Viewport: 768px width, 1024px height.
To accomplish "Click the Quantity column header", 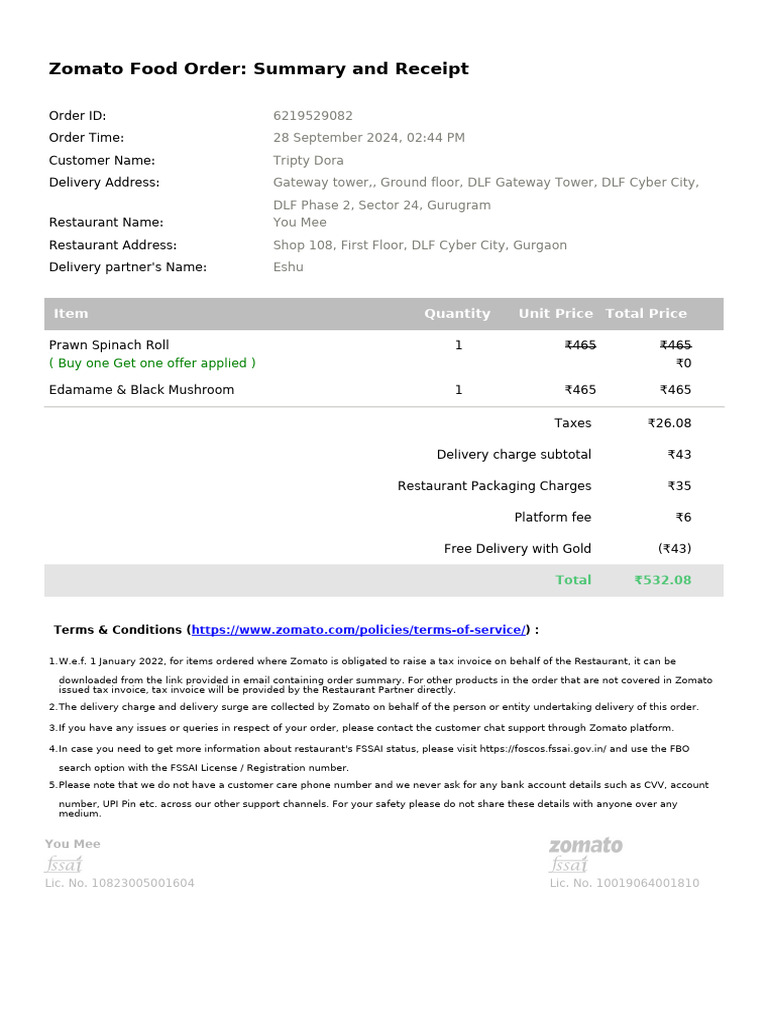I will [x=457, y=314].
